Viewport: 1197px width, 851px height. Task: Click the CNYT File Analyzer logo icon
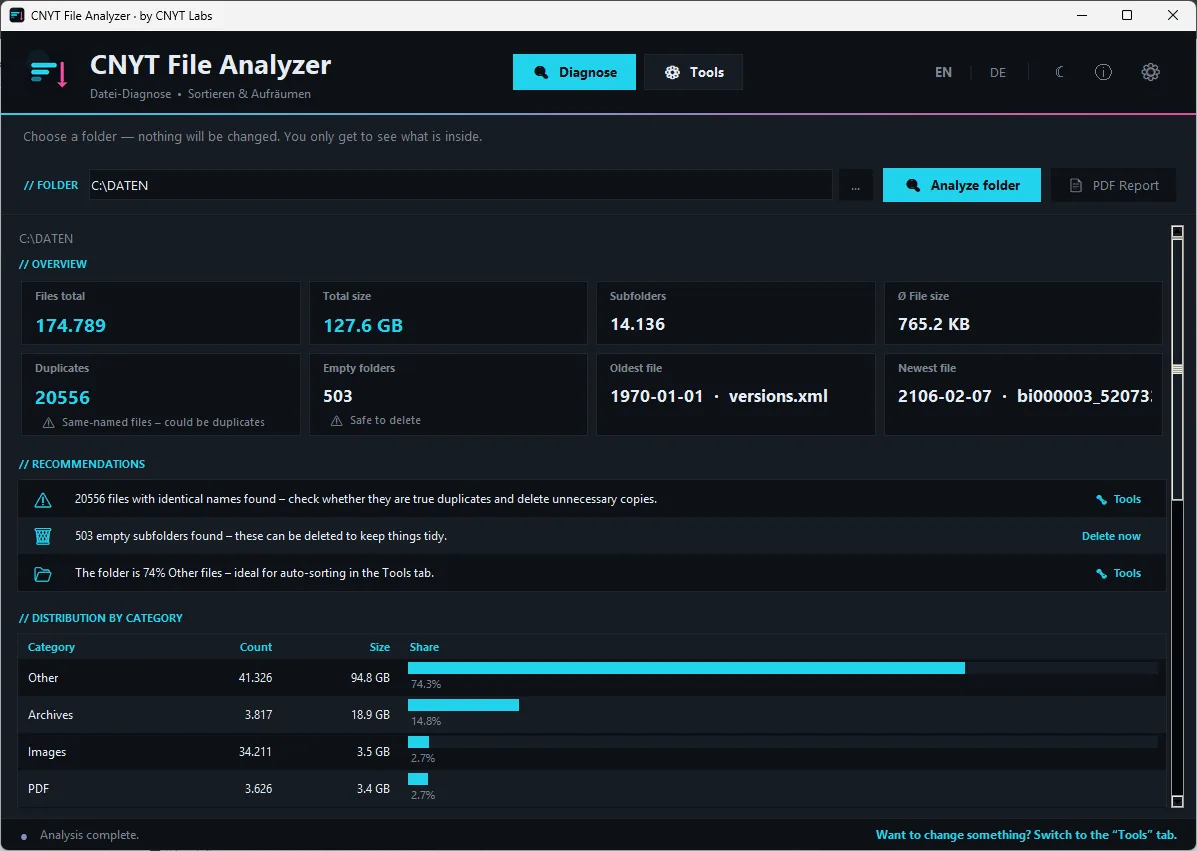click(49, 73)
